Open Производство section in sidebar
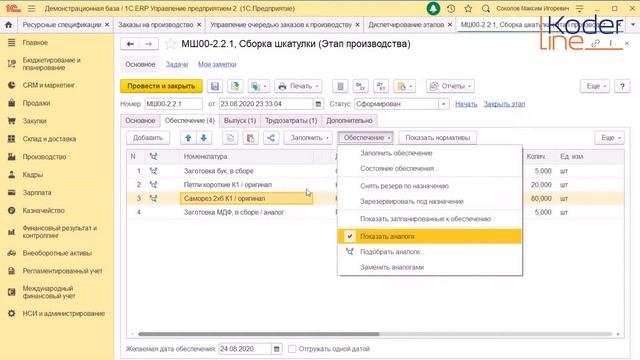 (x=44, y=157)
